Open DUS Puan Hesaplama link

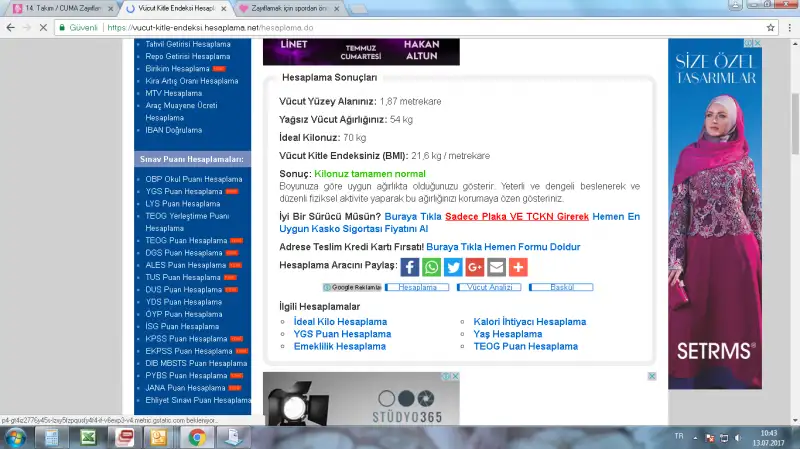[x=184, y=289]
